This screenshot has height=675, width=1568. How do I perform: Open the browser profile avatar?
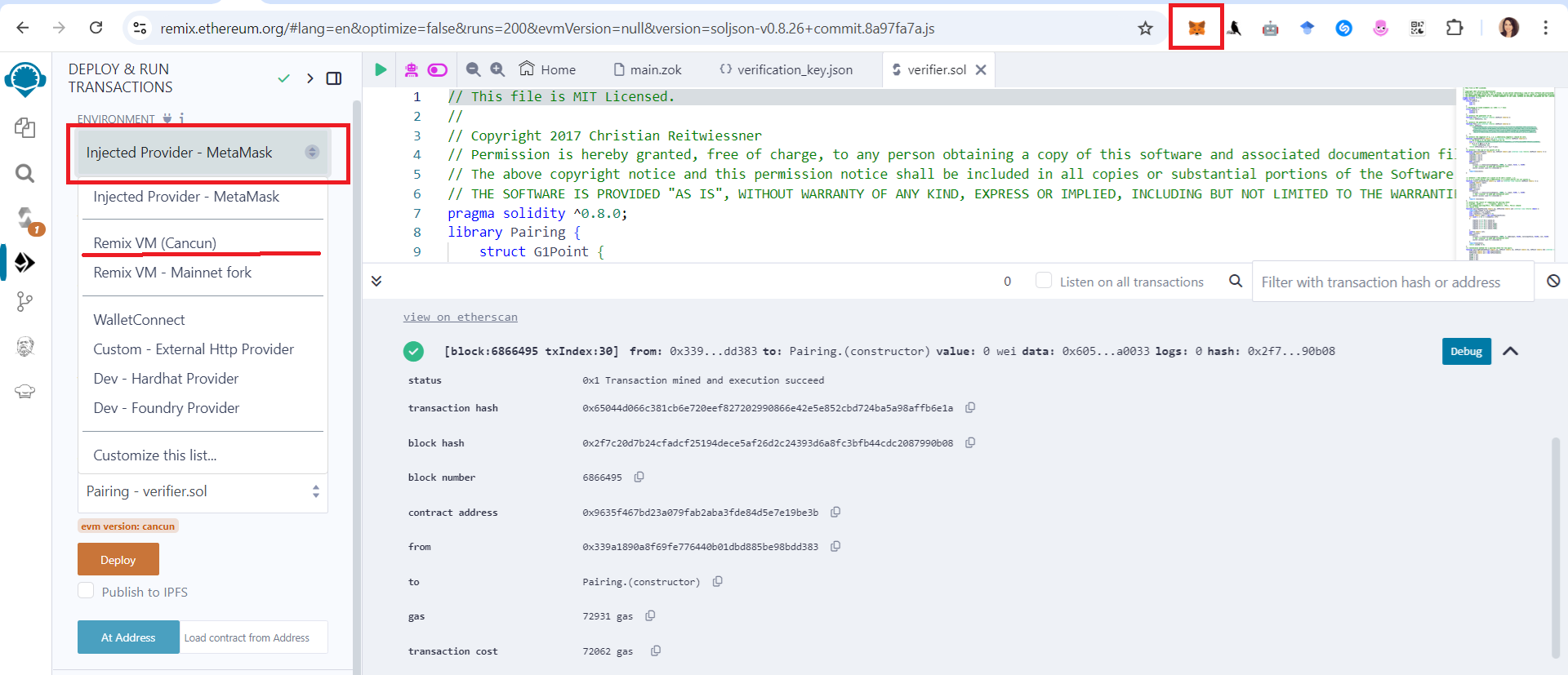(1508, 28)
